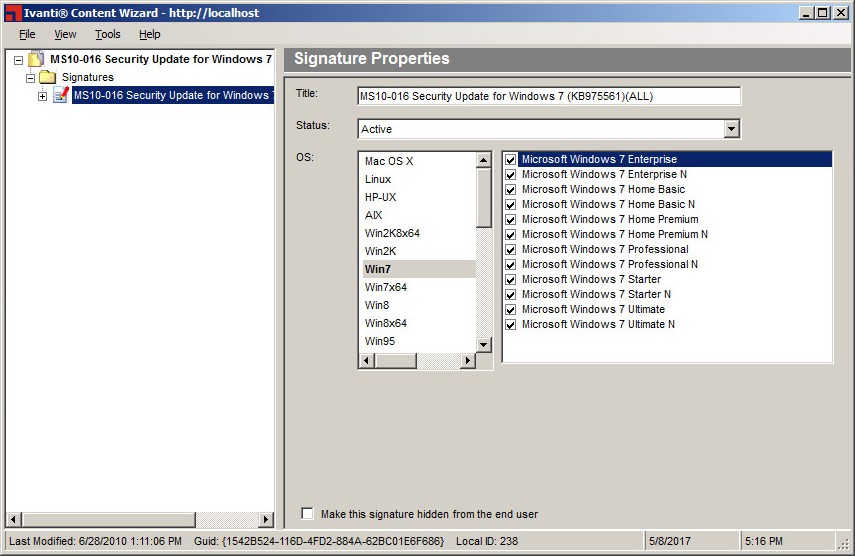Click the Signatures folder icon
The image size is (855, 556).
[x=47, y=77]
